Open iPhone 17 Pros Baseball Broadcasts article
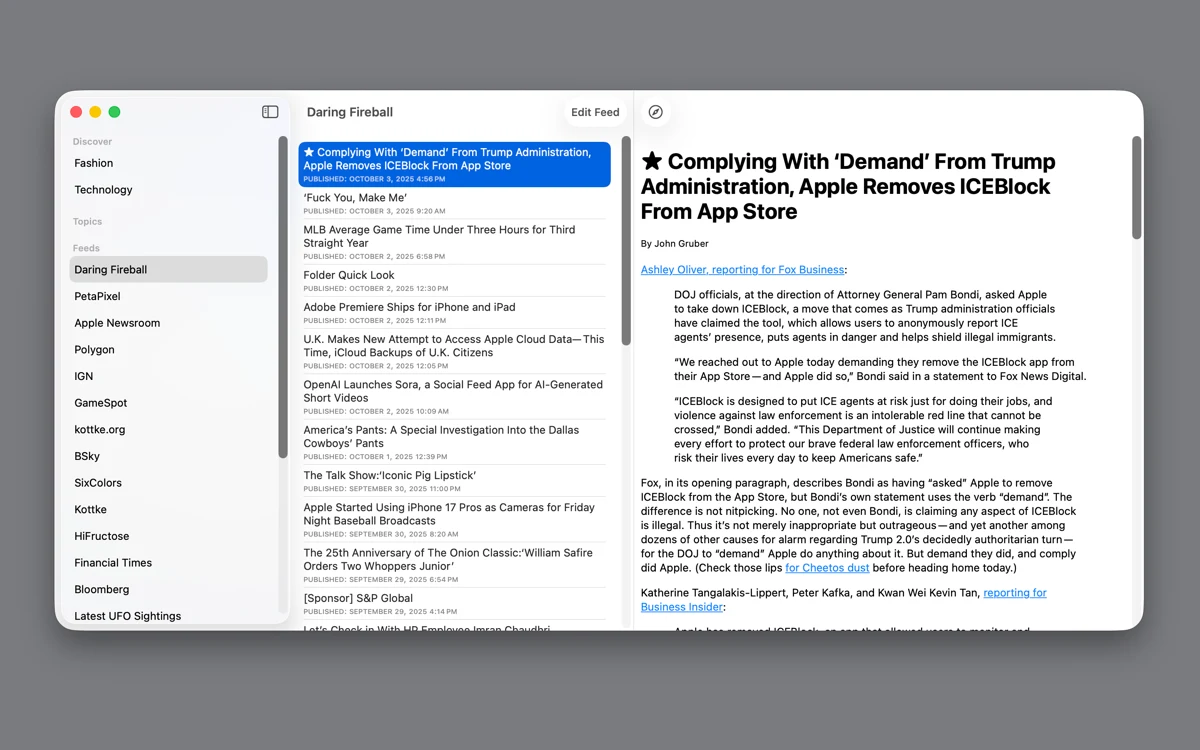This screenshot has width=1200, height=750. (x=454, y=520)
